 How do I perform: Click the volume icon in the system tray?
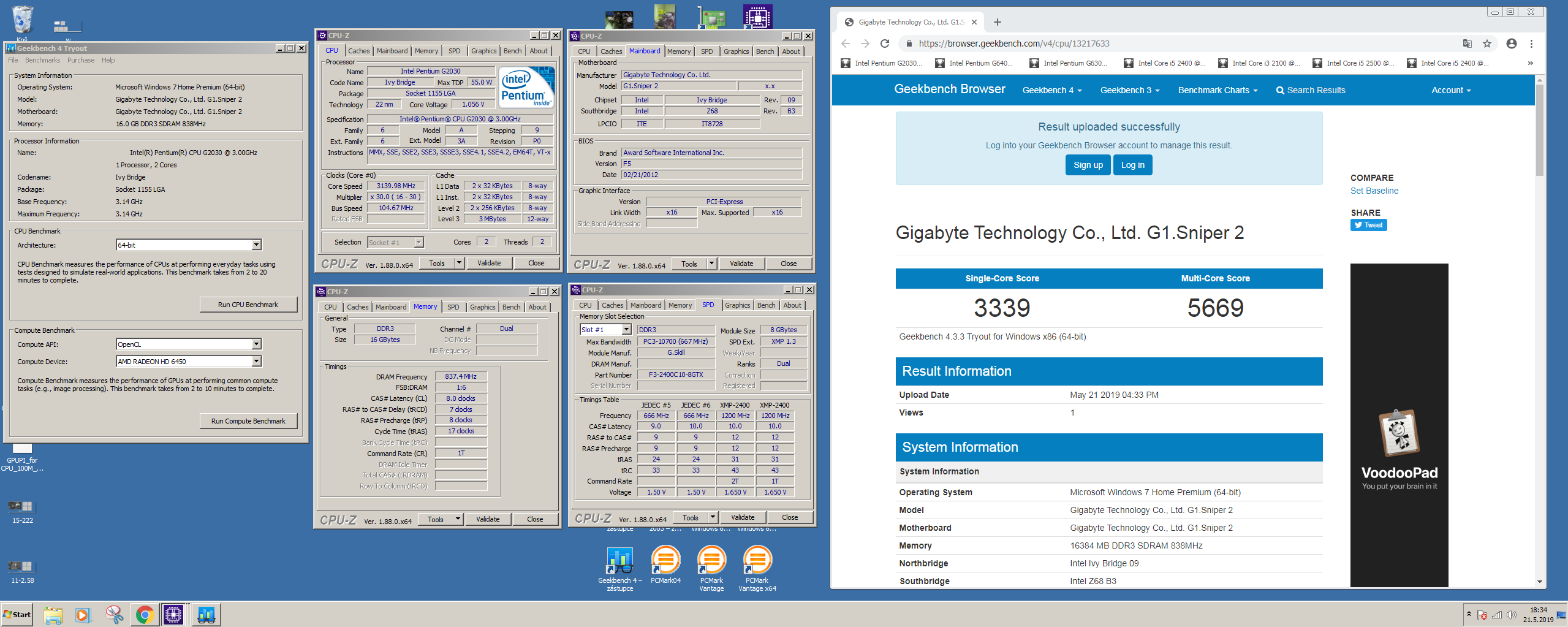(x=1512, y=615)
